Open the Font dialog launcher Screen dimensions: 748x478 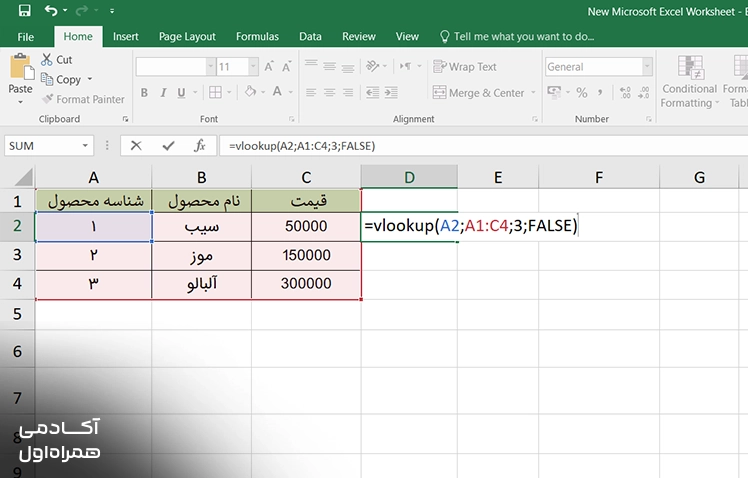click(x=291, y=119)
